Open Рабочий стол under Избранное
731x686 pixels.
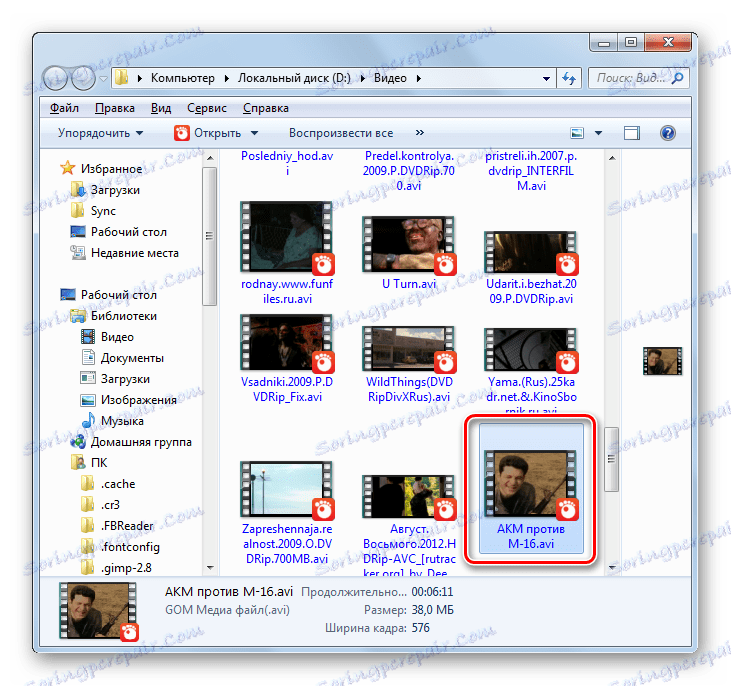pyautogui.click(x=118, y=232)
